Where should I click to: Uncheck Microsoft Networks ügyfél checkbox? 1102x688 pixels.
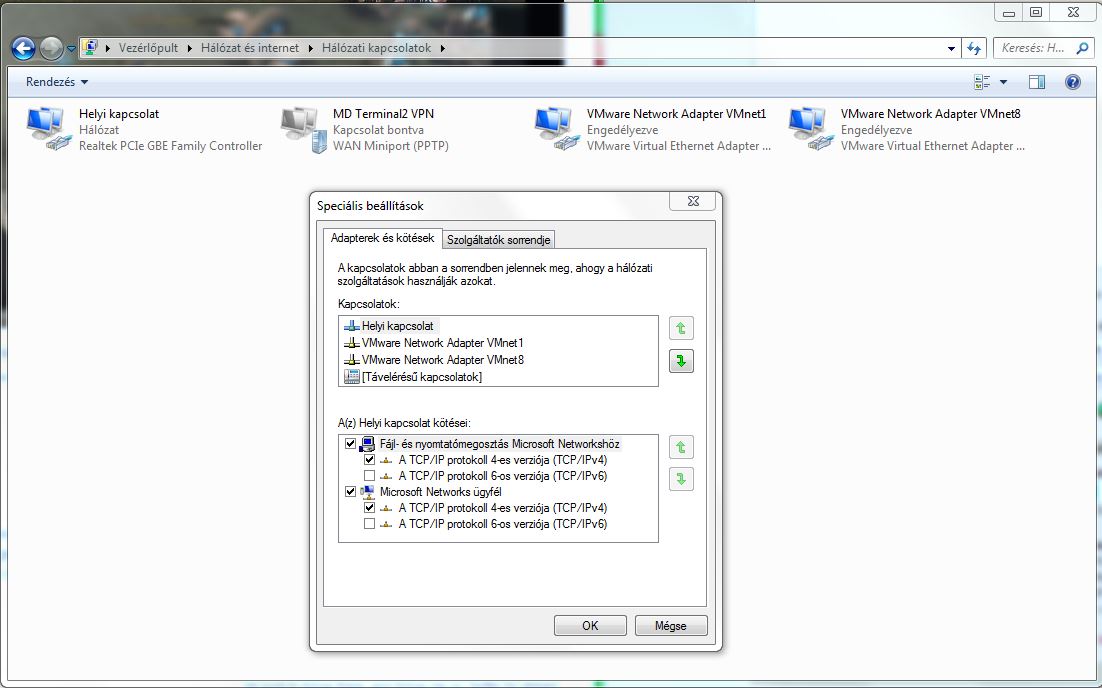[350, 491]
